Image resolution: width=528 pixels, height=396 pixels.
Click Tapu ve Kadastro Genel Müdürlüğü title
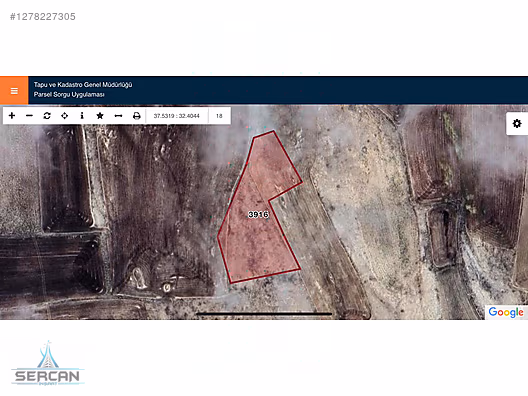pos(83,85)
